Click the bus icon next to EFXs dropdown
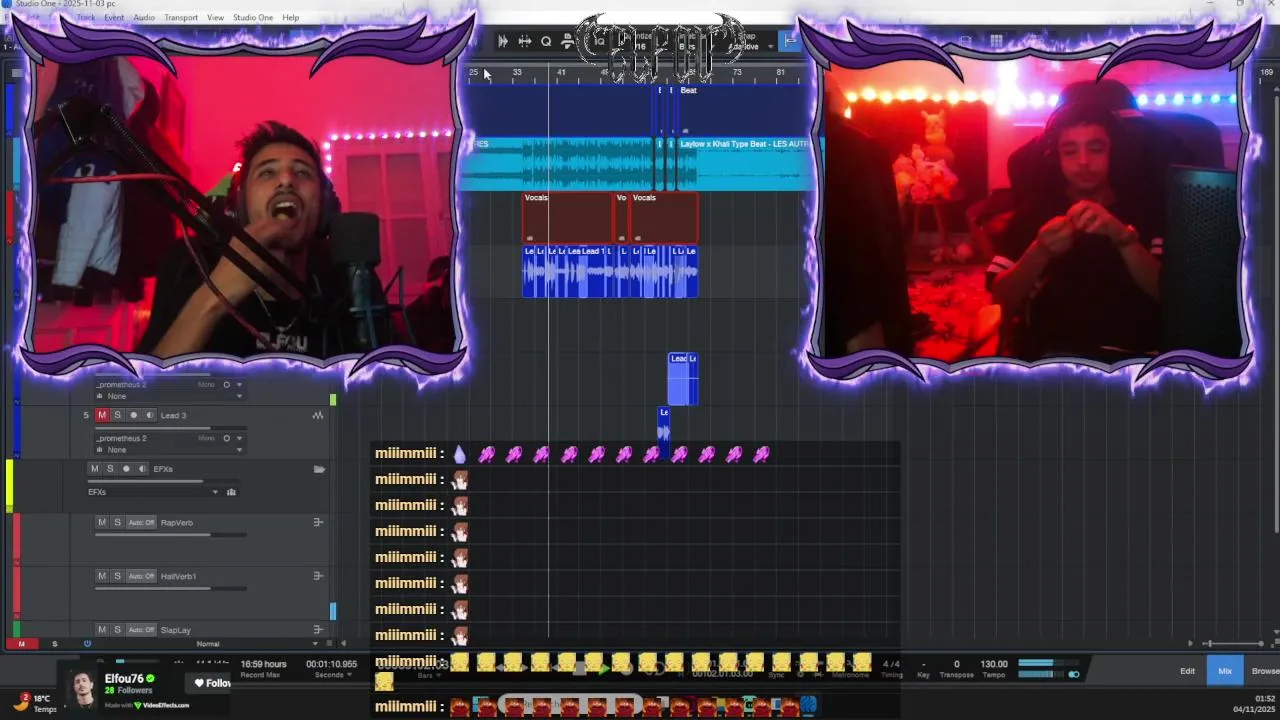 231,492
